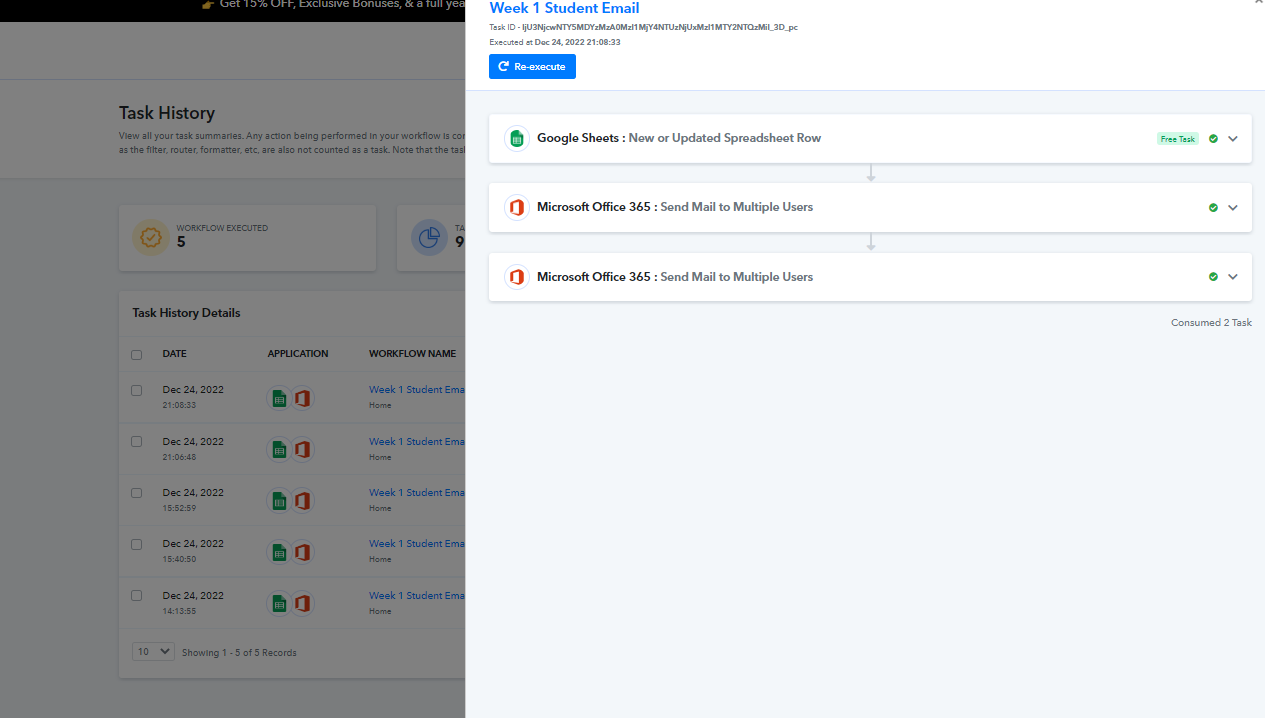Screen dimensions: 1265x718
Task: Click the WORKFLOW NAME column header
Action: pos(412,354)
